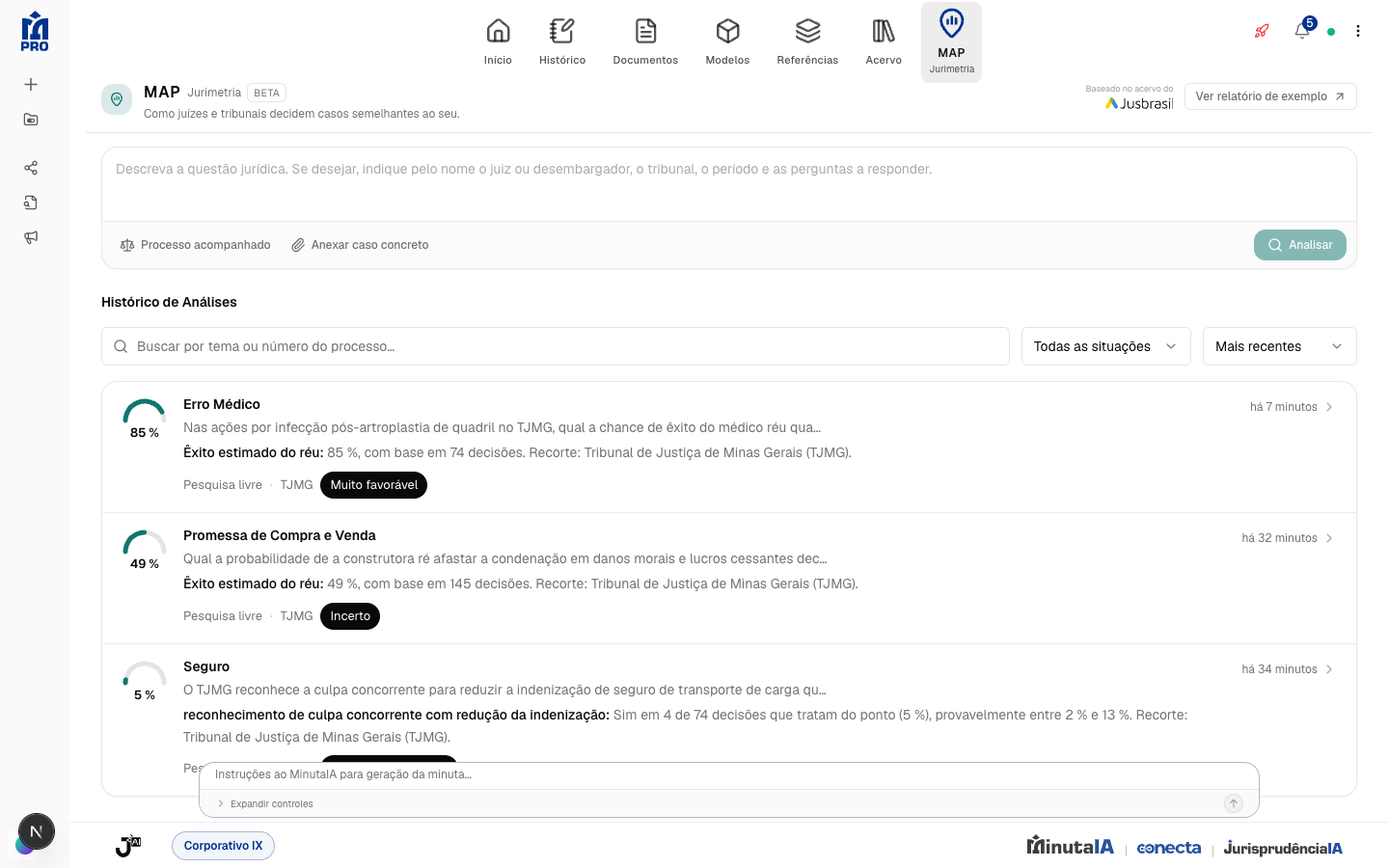Click the teal MAP icon beside the page title
The width and height of the screenshot is (1389, 868).
(x=117, y=99)
